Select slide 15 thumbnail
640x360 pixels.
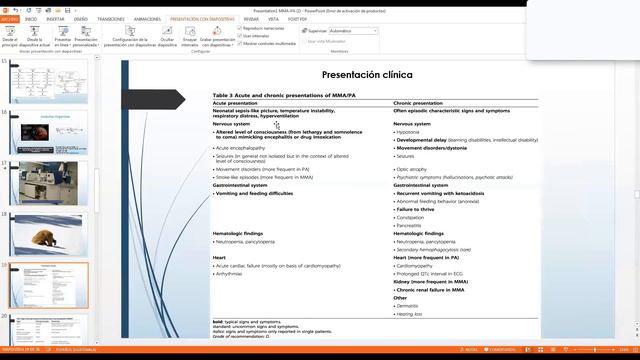(49, 81)
